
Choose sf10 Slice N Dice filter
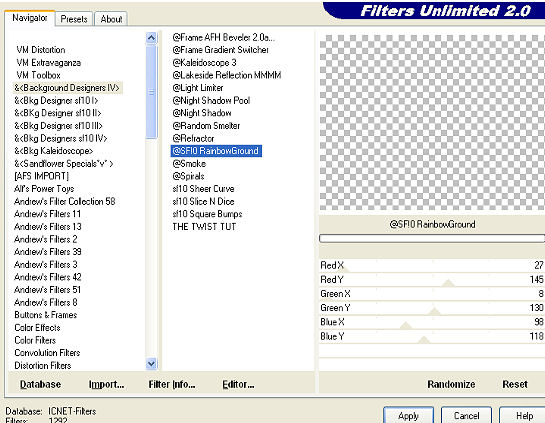[x=203, y=202]
